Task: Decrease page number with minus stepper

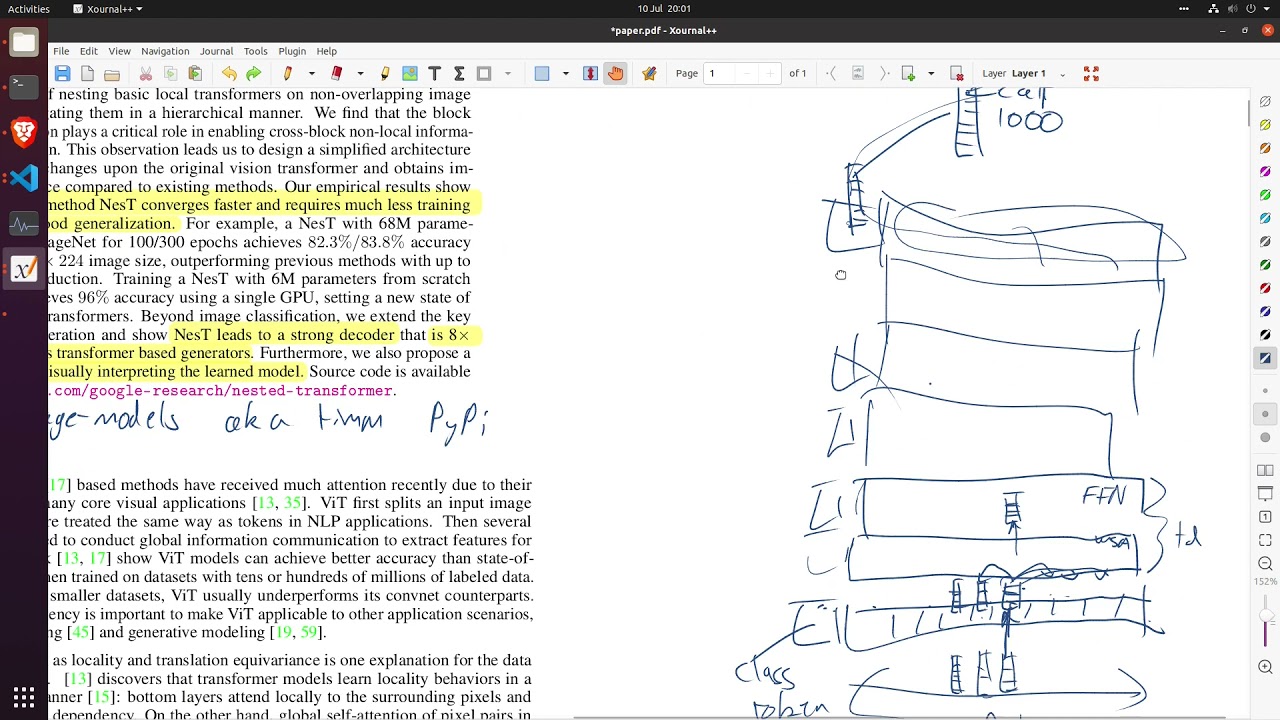Action: click(747, 73)
